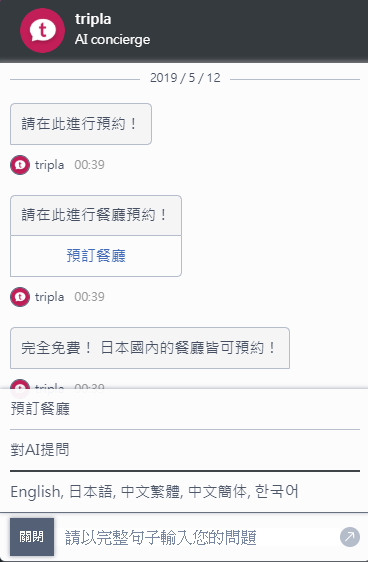Click the bold tripla title in header
Screen dimensions: 368x562
(93, 19)
